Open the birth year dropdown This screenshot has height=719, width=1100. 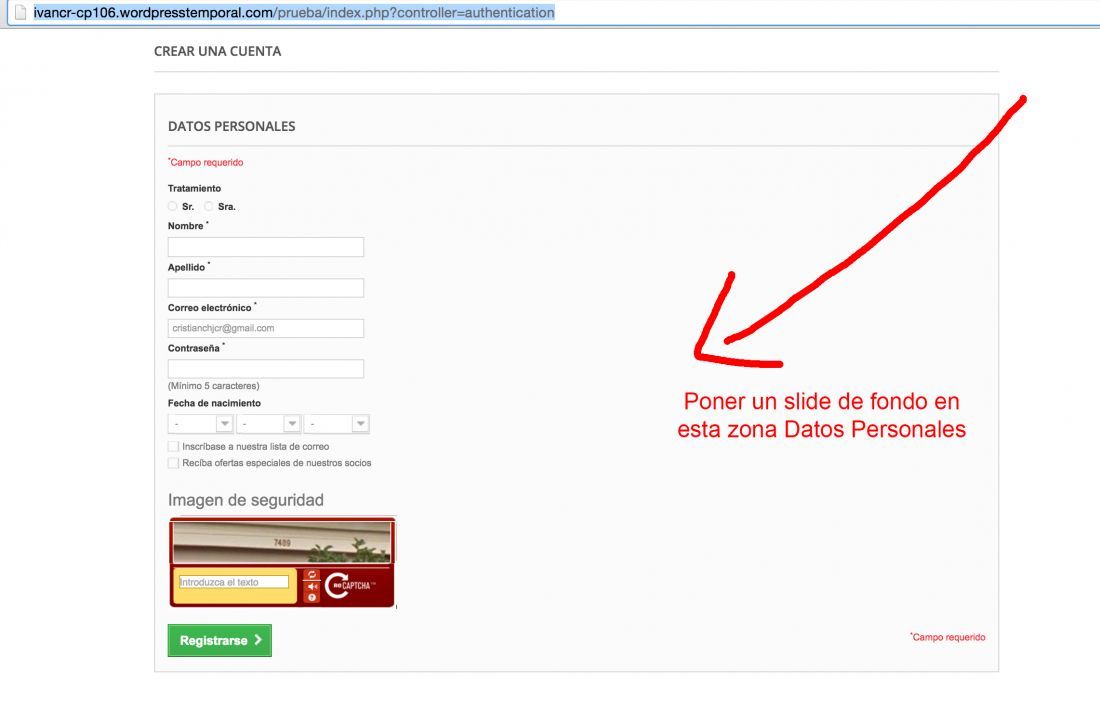(x=337, y=424)
